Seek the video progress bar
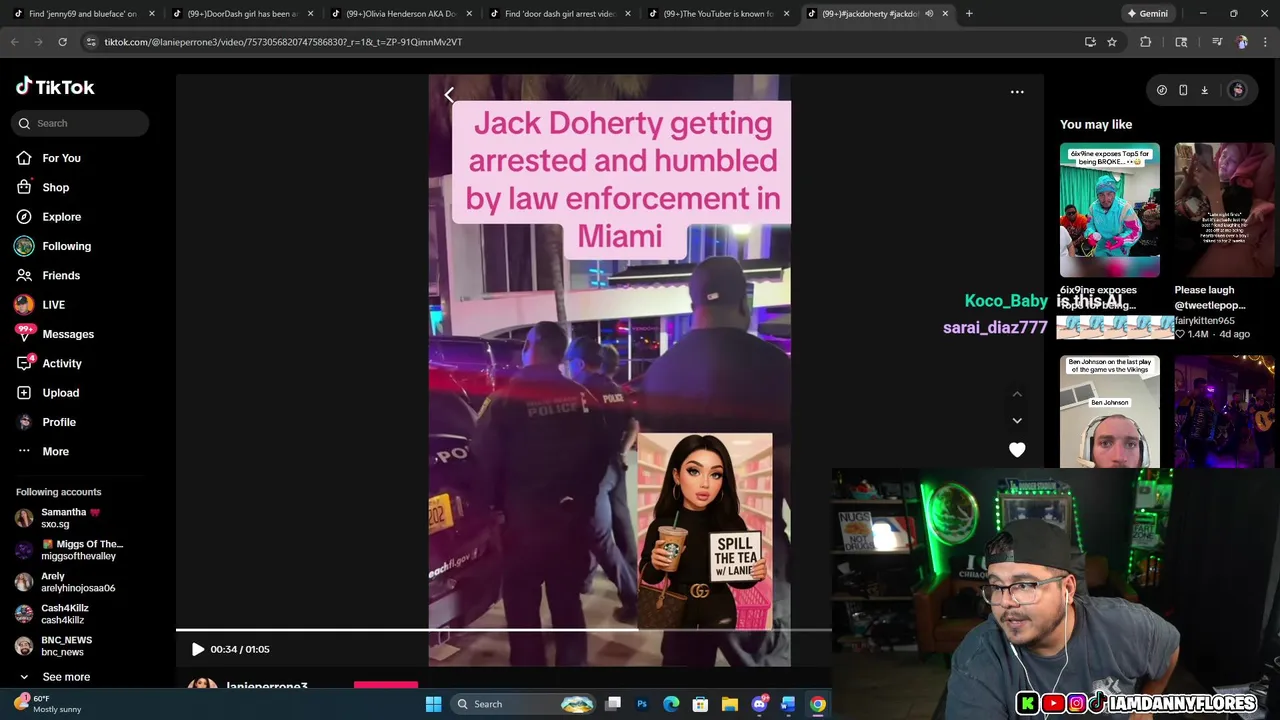Viewport: 1280px width, 720px height. [504, 630]
